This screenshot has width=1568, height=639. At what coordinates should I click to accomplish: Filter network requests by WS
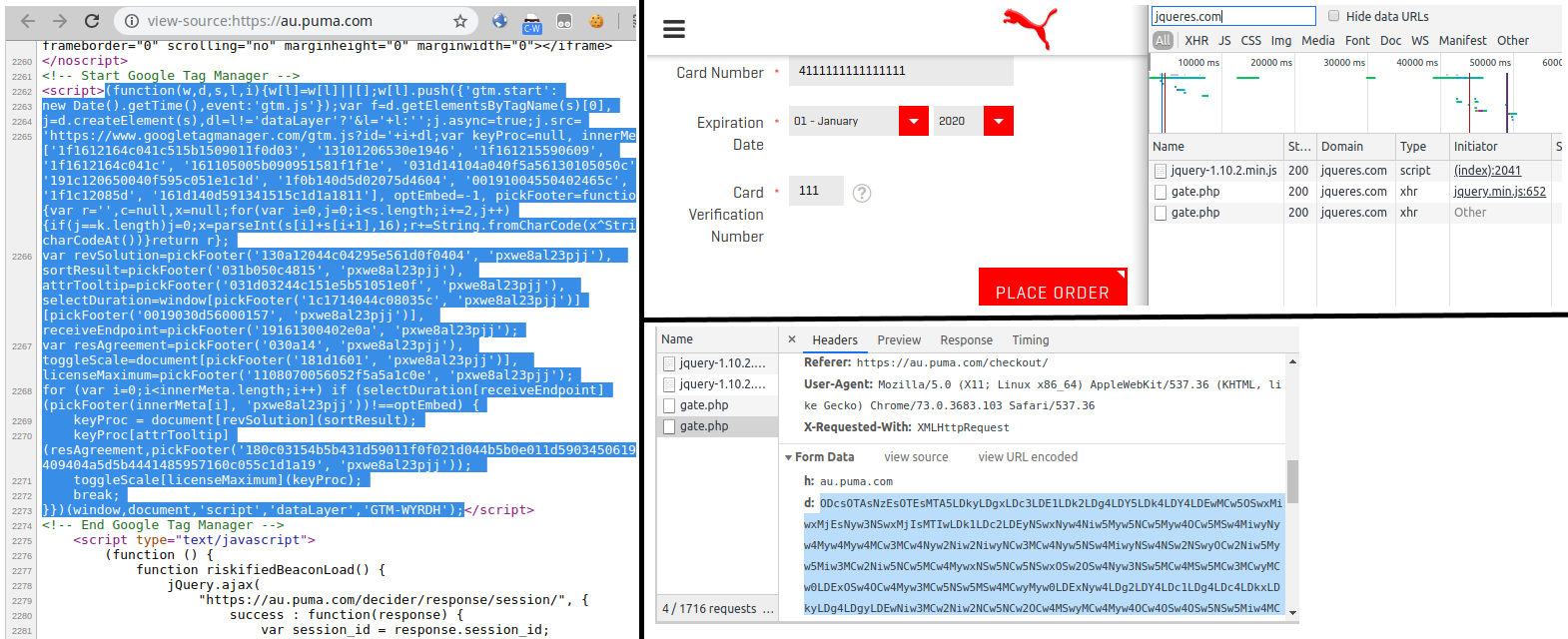pos(1420,40)
